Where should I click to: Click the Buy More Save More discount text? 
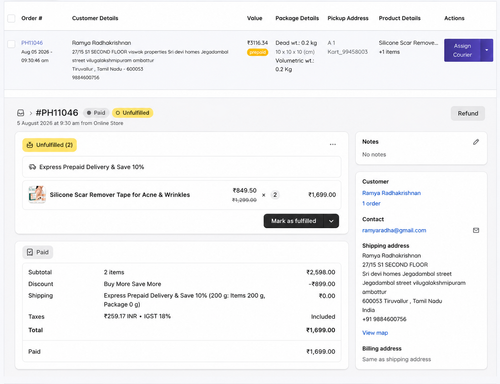click(x=132, y=284)
